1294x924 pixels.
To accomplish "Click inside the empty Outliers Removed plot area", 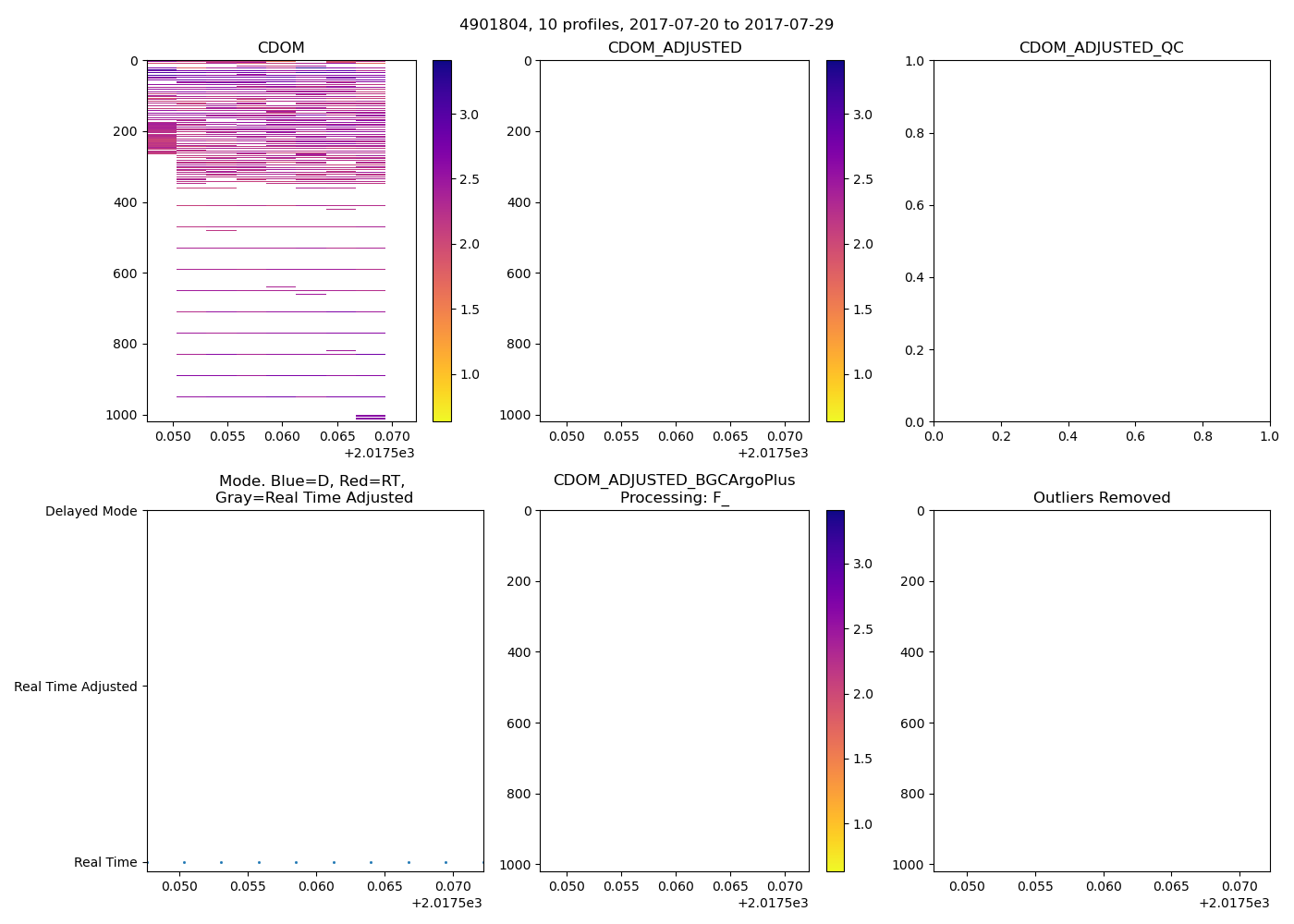I will coord(1101,690).
